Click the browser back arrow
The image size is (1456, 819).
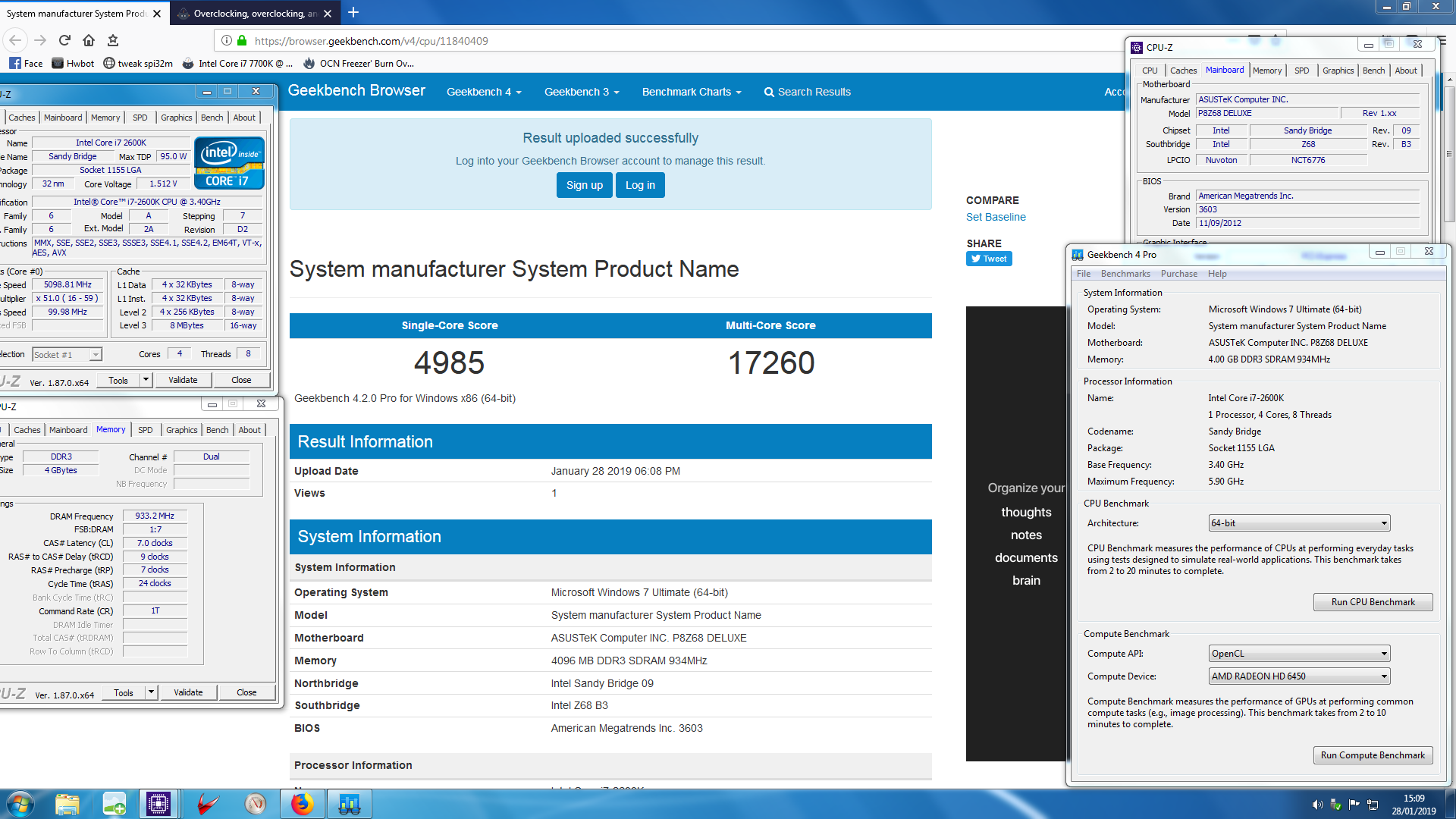tap(16, 40)
